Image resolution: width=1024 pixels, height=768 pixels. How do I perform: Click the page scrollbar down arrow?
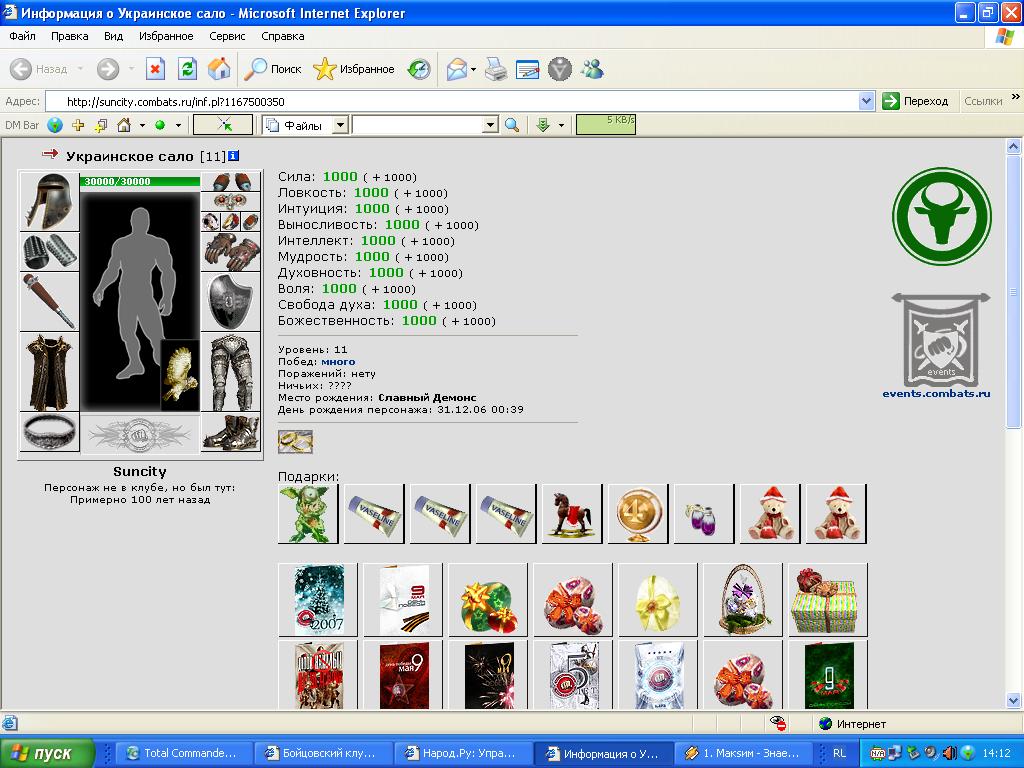coord(1014,700)
